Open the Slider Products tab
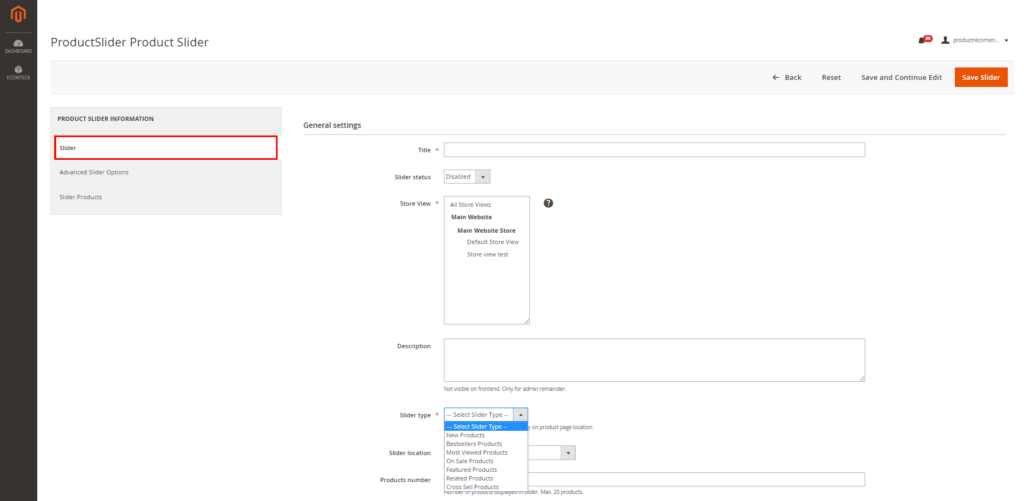The width and height of the screenshot is (1024, 501). [x=81, y=197]
